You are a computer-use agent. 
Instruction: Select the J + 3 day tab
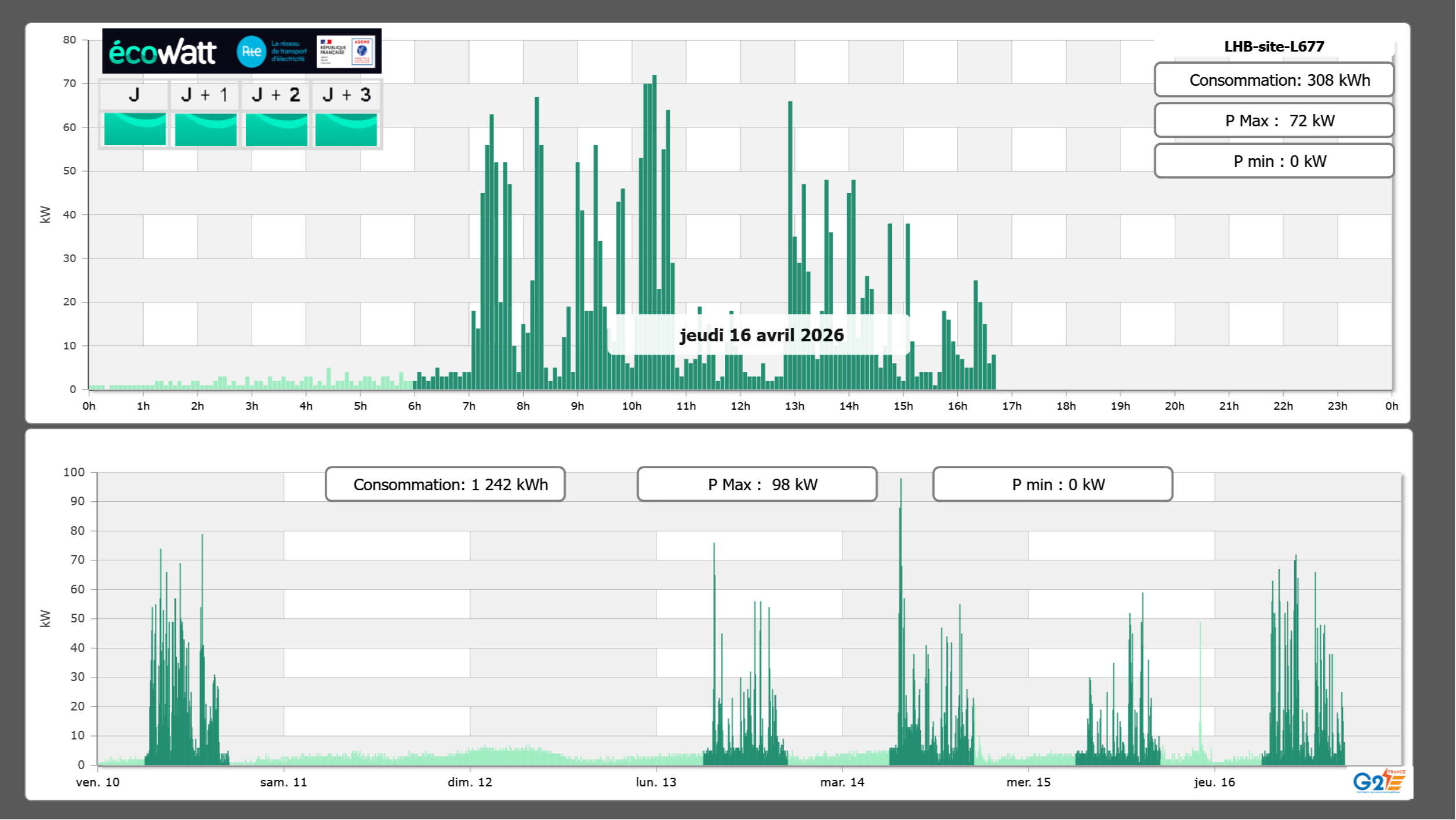click(x=346, y=95)
